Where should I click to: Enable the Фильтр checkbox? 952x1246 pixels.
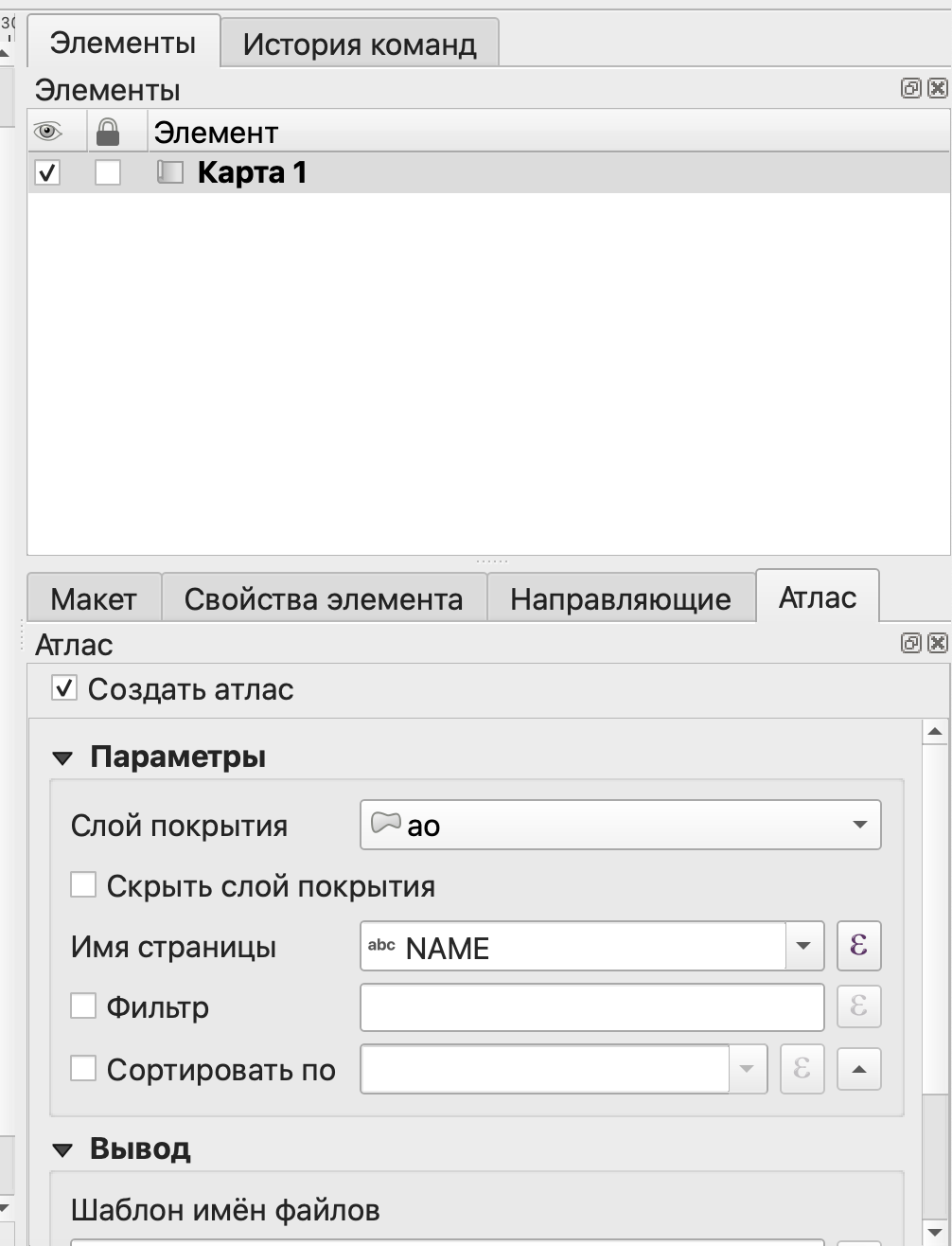[83, 1006]
